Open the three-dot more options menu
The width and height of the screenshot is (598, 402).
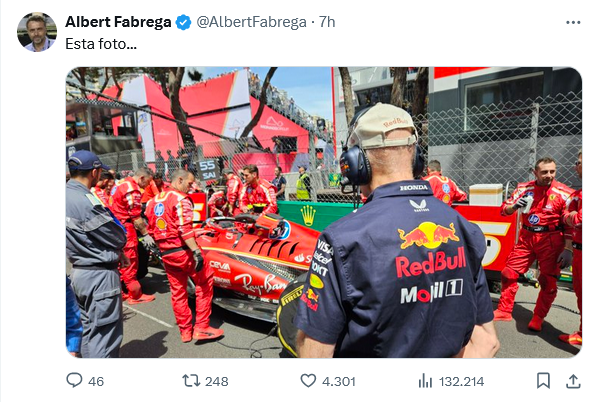click(573, 23)
